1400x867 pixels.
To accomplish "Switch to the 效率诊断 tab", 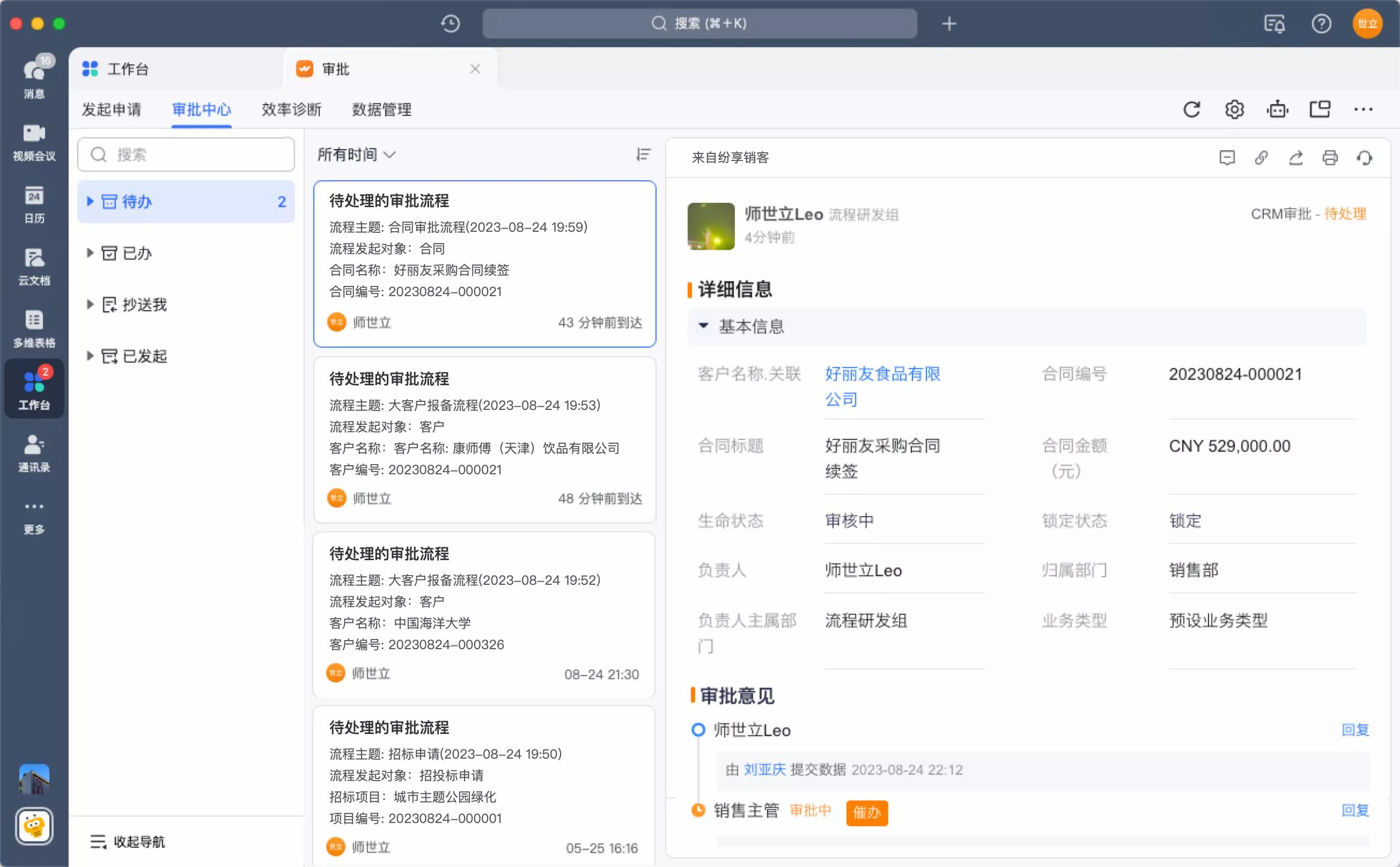I will (x=291, y=109).
